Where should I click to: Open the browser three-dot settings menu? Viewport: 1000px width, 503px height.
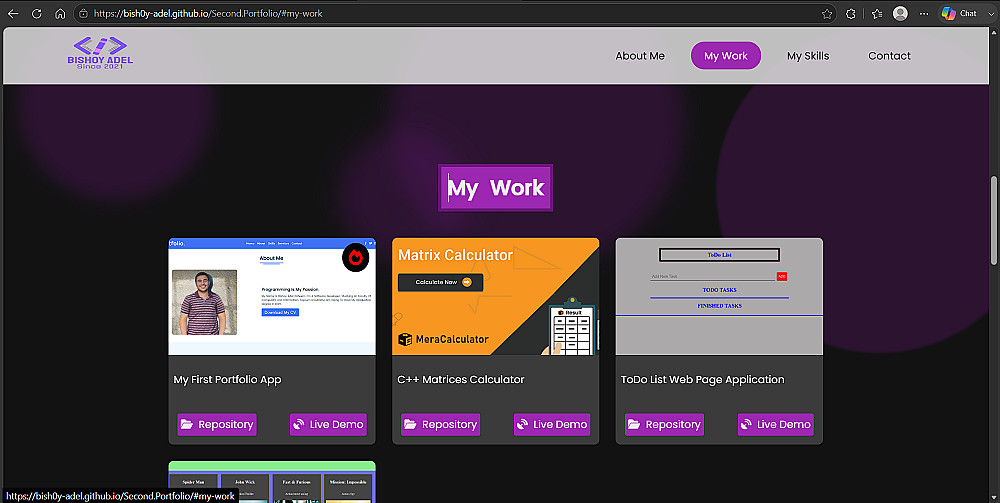pos(924,13)
